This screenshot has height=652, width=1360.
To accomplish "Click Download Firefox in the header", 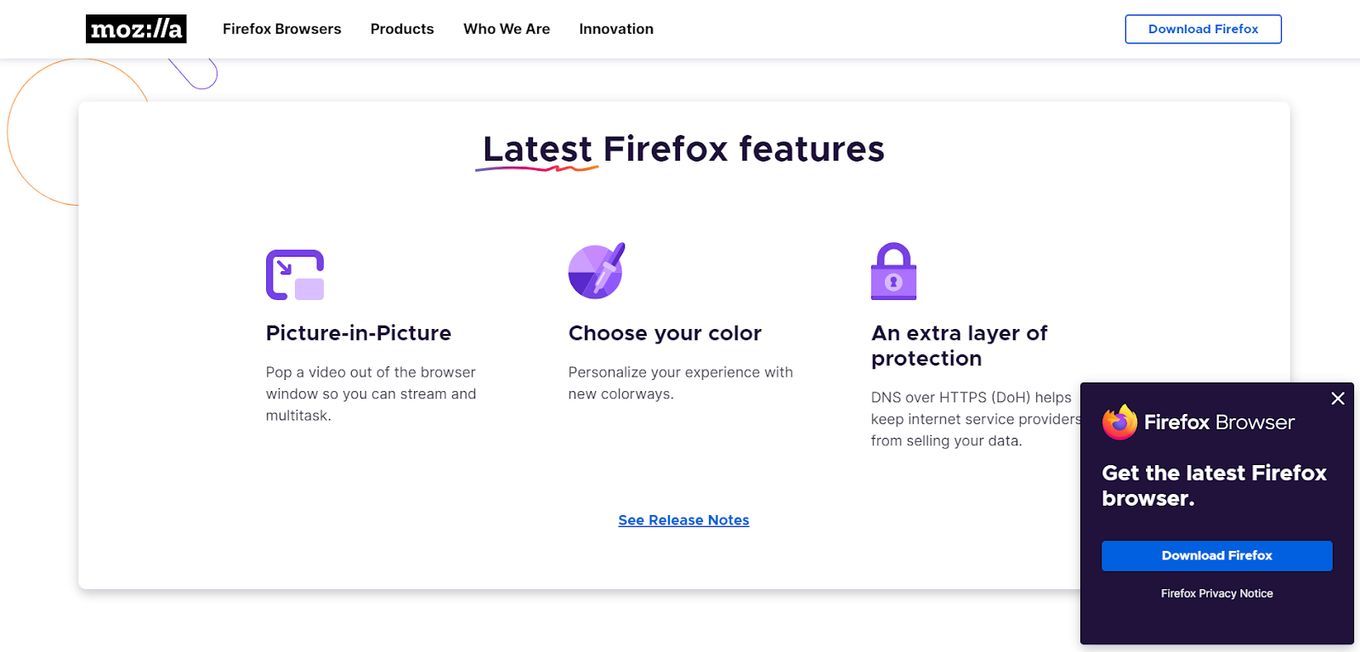I will click(1203, 29).
